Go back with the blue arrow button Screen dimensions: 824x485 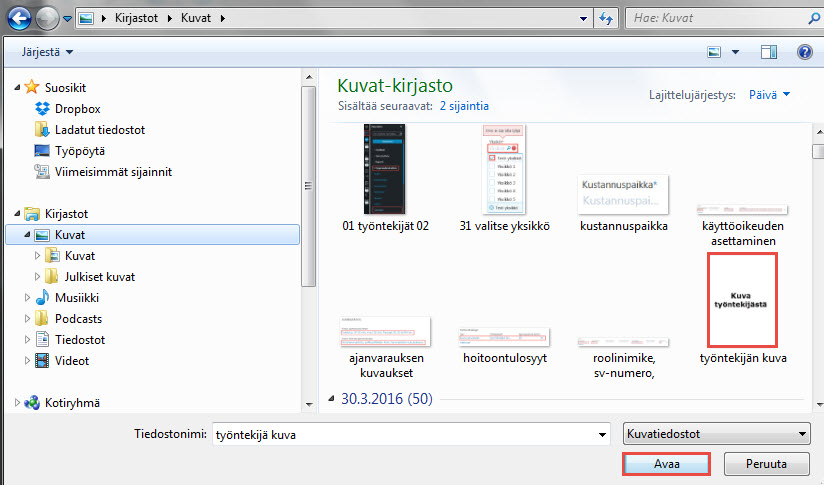coord(19,19)
